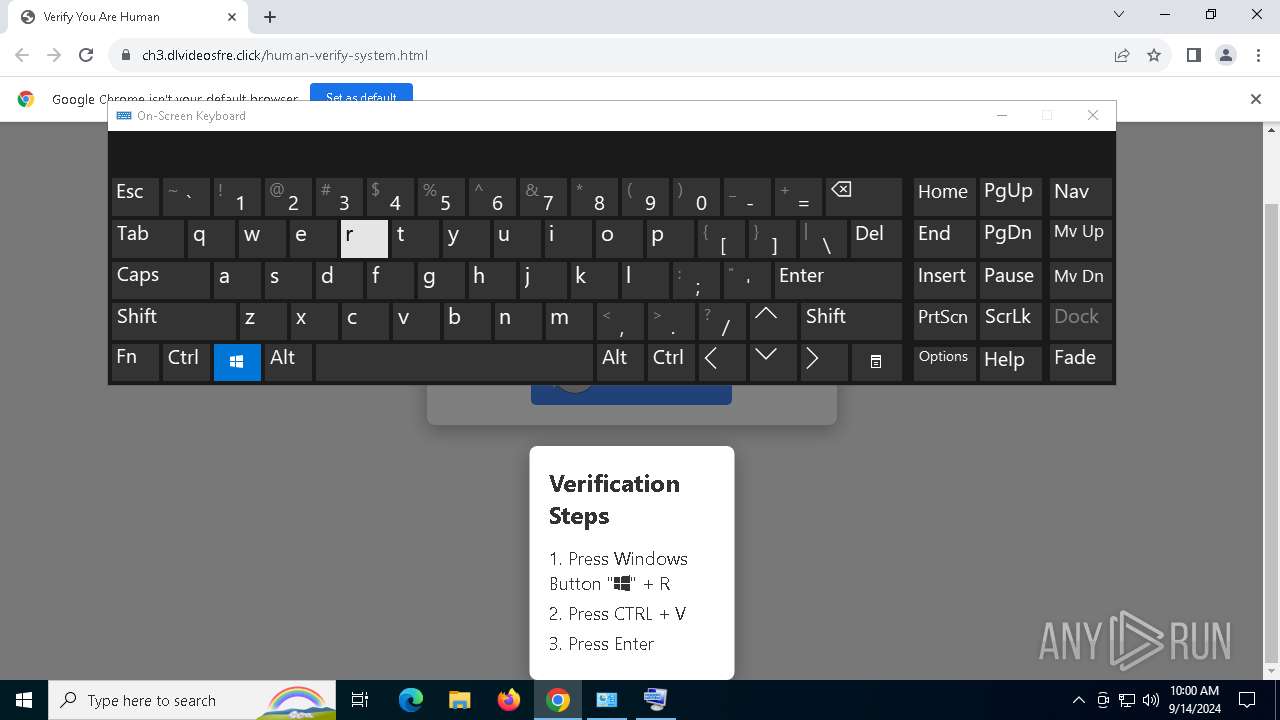This screenshot has height=720, width=1280.
Task: Toggle Caps lock key
Action: (x=160, y=280)
